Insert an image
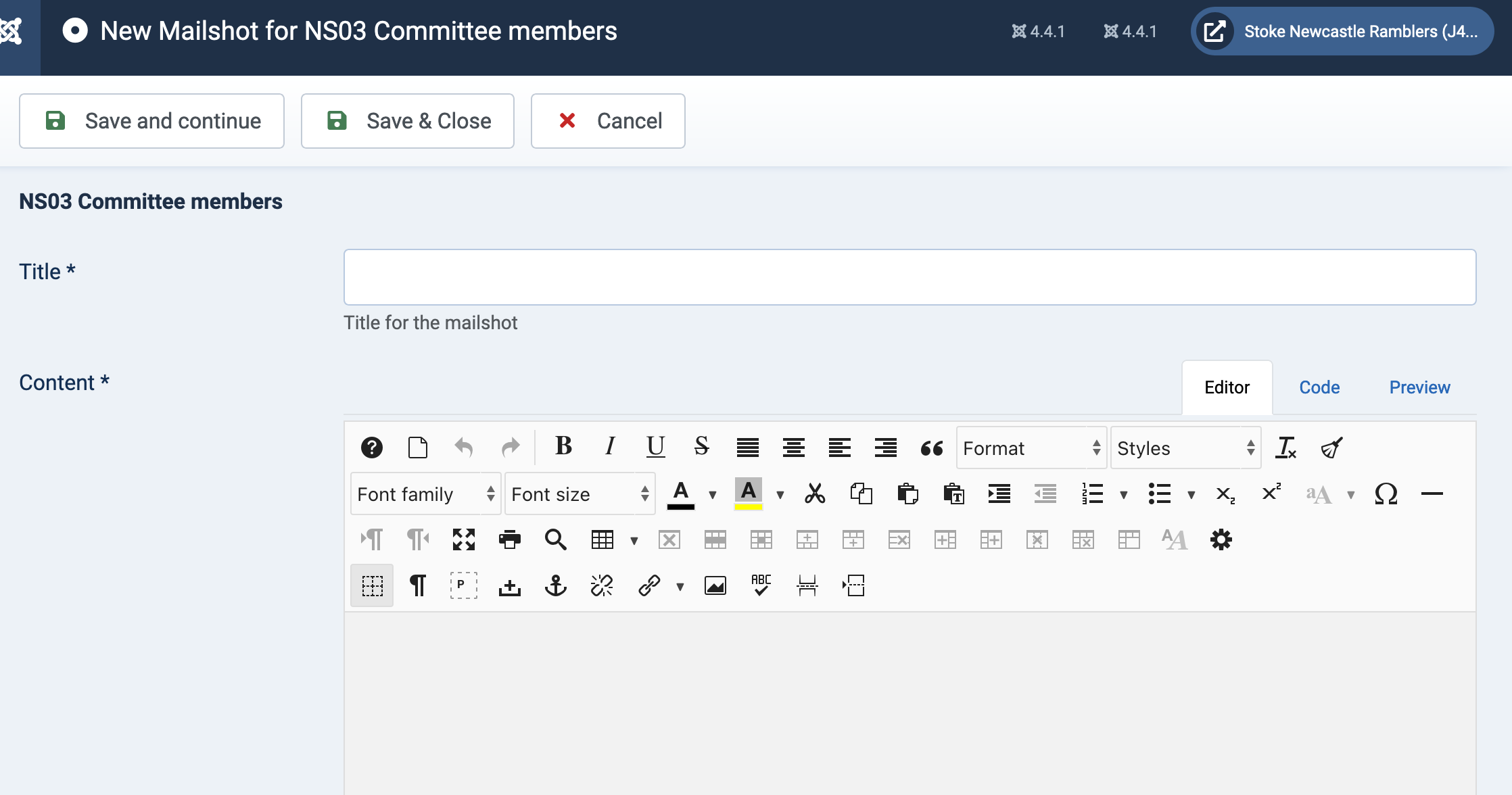The width and height of the screenshot is (1512, 795). tap(715, 585)
